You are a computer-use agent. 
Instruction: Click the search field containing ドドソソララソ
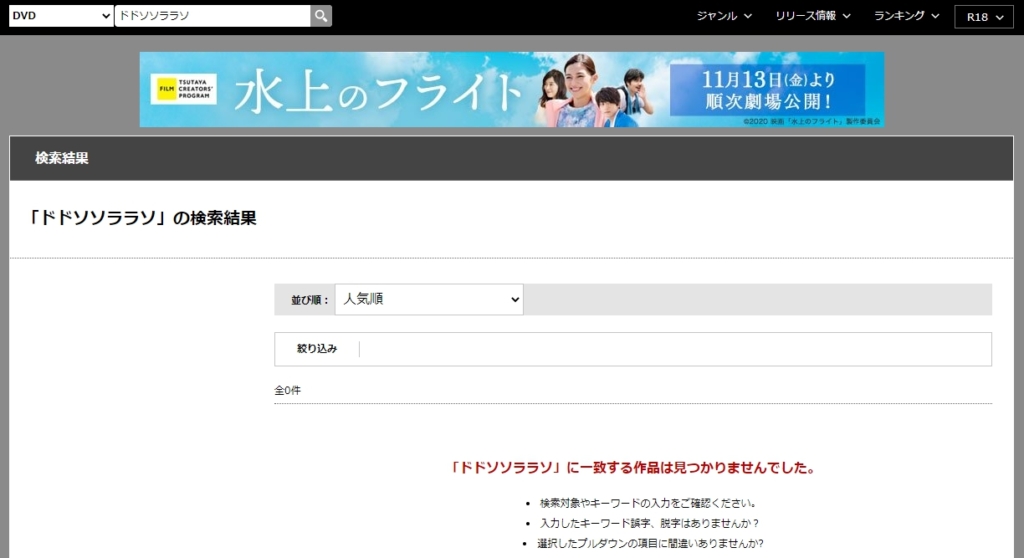coord(212,16)
